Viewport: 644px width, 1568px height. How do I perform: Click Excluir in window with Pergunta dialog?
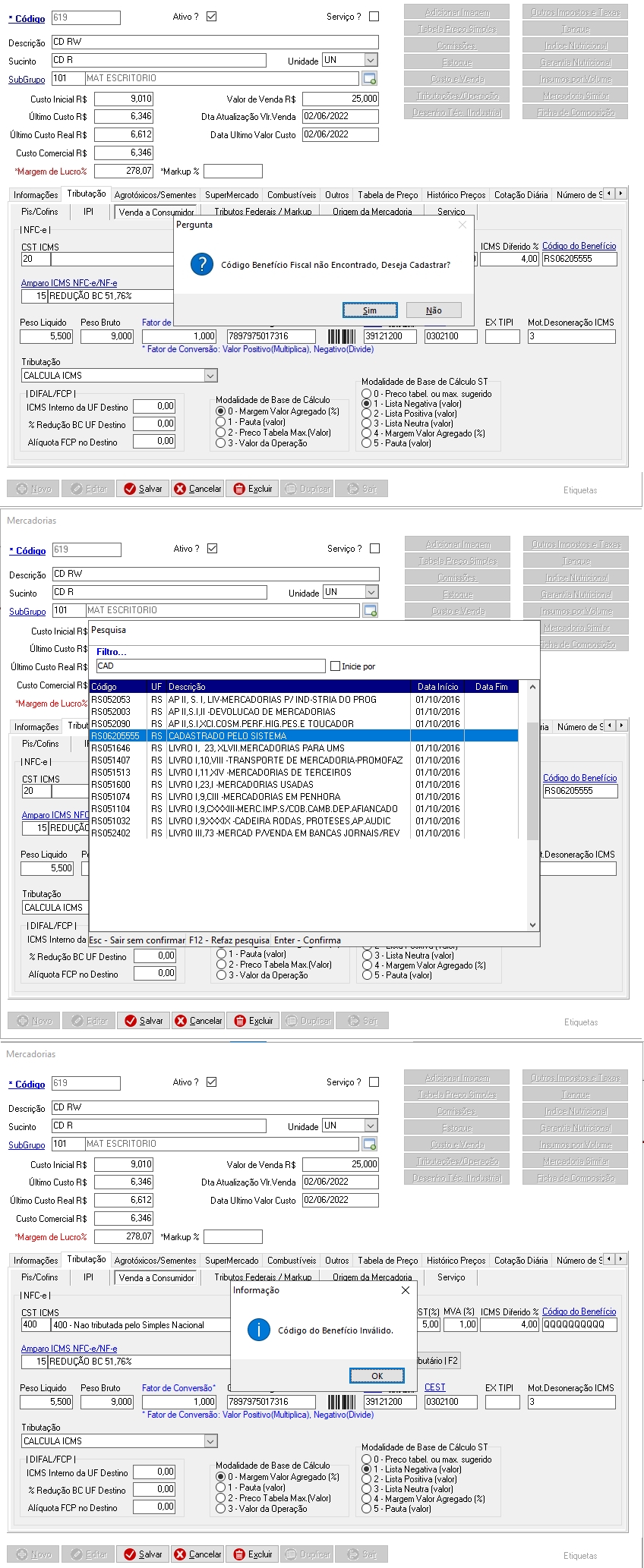pos(252,489)
